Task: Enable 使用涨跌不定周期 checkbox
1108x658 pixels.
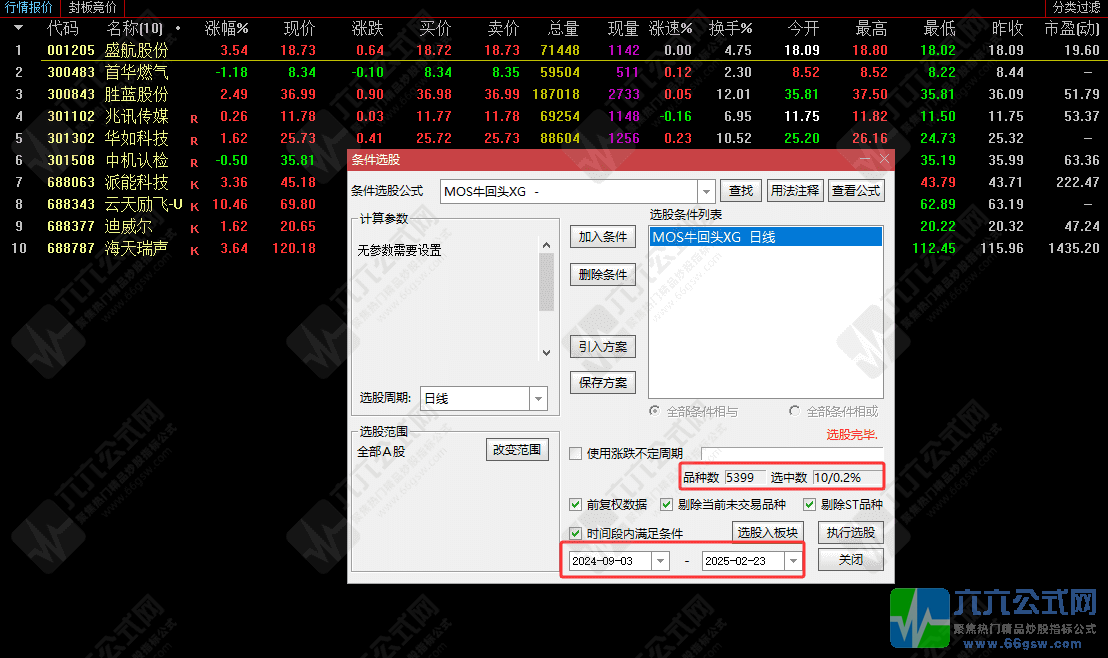Action: point(575,453)
